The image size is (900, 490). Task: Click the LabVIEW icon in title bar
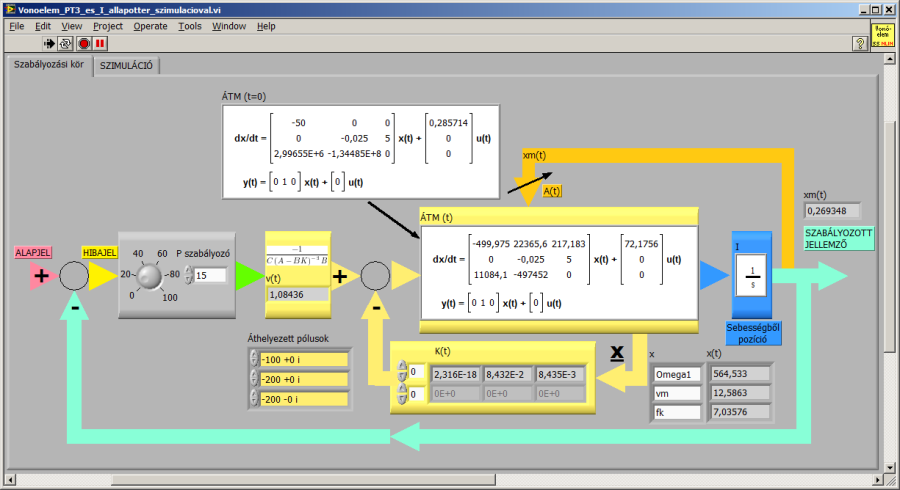click(x=9, y=9)
